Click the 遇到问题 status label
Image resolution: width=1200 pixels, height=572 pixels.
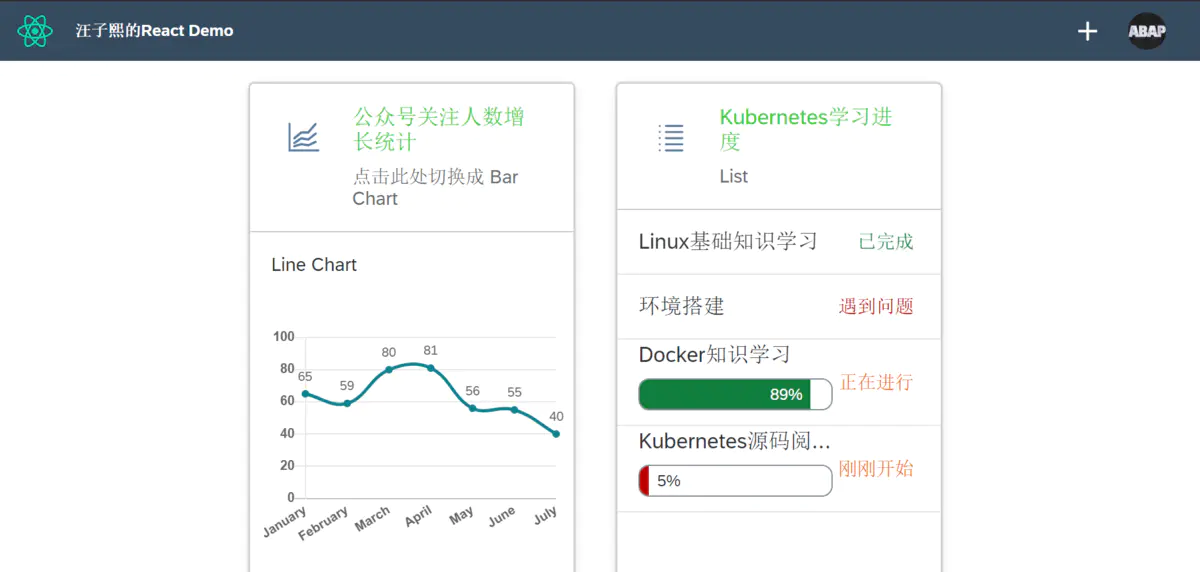[875, 306]
